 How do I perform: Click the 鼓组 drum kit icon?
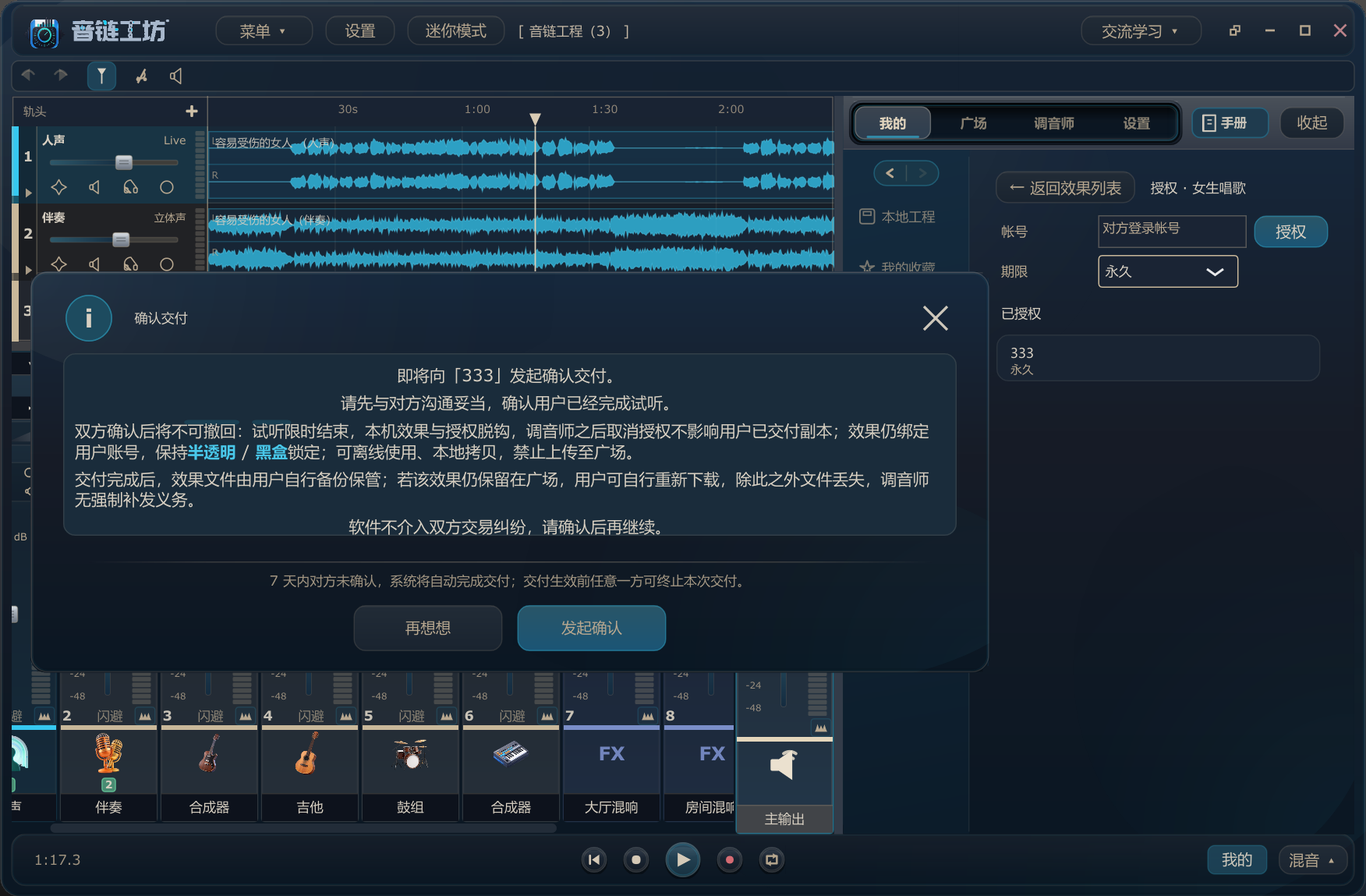pos(410,754)
